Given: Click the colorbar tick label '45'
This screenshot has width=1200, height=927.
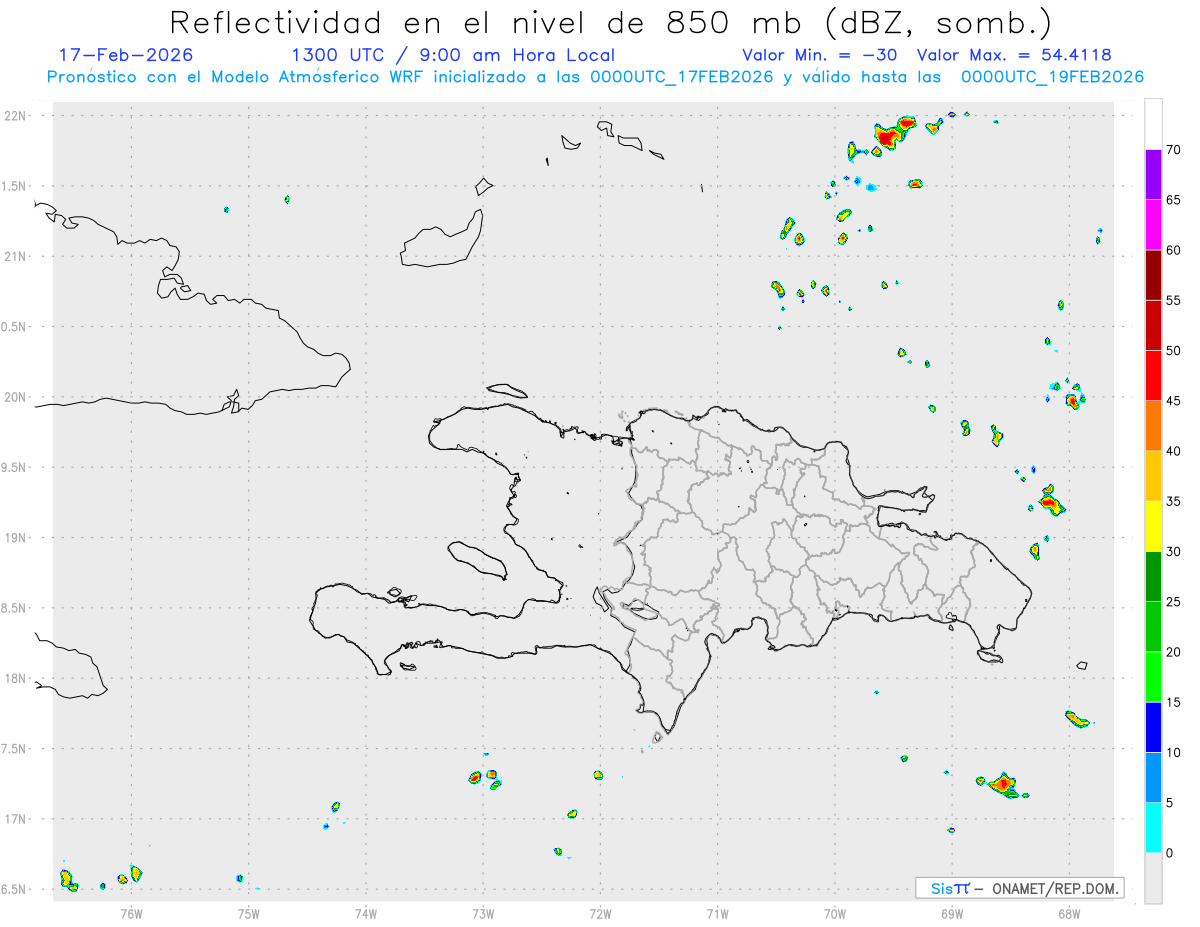Looking at the screenshot, I should [x=1173, y=401].
